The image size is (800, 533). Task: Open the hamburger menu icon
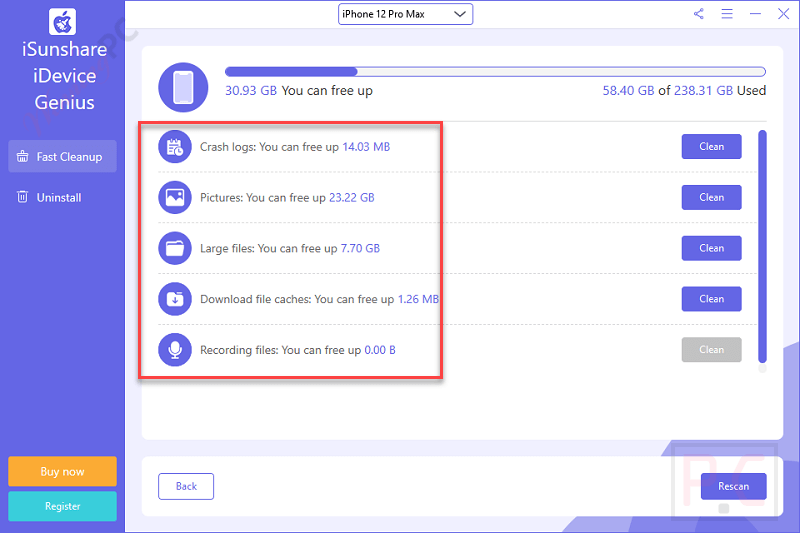pyautogui.click(x=727, y=14)
